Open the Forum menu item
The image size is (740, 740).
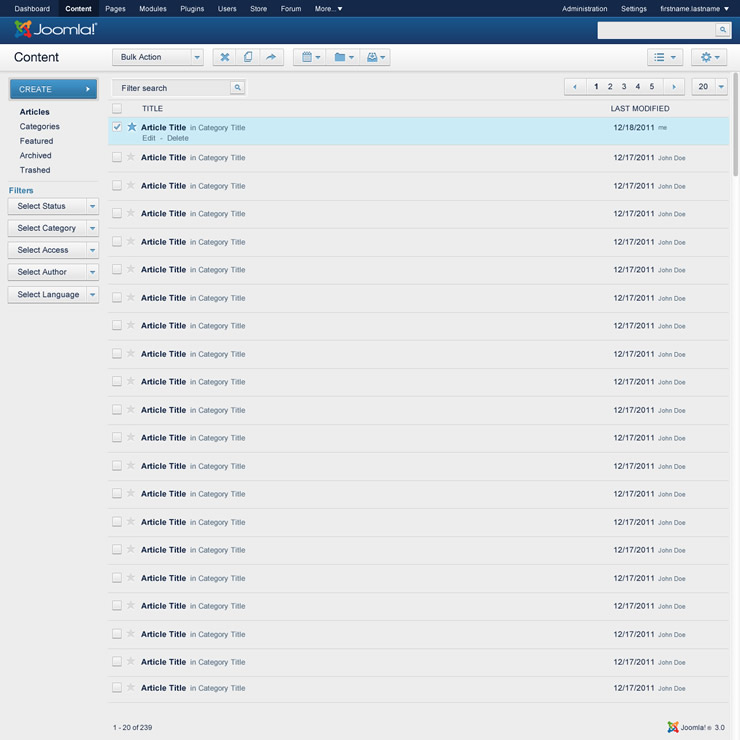[291, 8]
